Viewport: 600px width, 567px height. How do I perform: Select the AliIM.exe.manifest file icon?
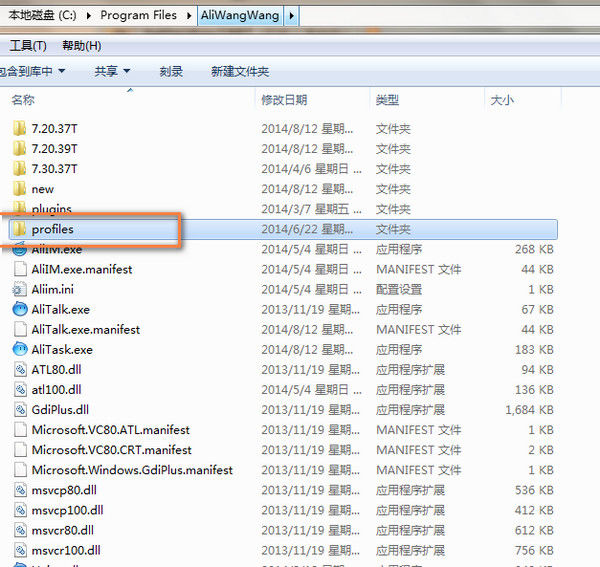(x=19, y=269)
